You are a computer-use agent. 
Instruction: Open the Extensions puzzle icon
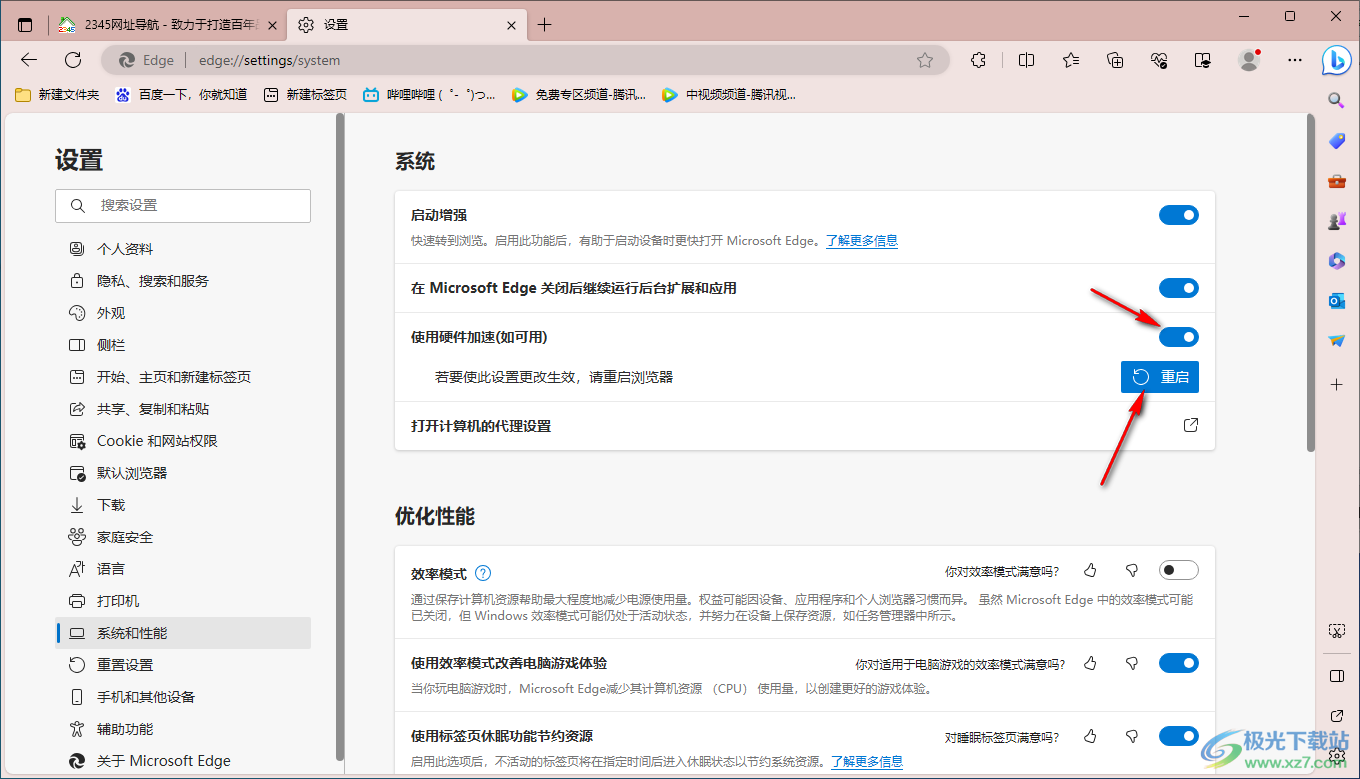(979, 60)
